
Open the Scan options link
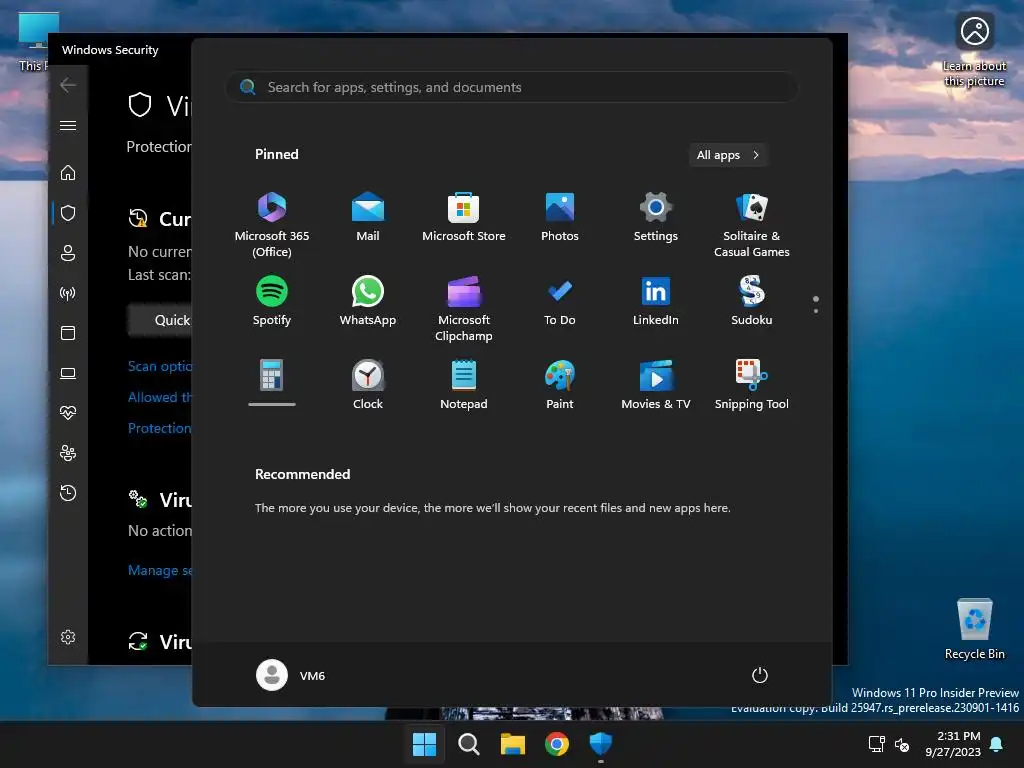(x=160, y=366)
